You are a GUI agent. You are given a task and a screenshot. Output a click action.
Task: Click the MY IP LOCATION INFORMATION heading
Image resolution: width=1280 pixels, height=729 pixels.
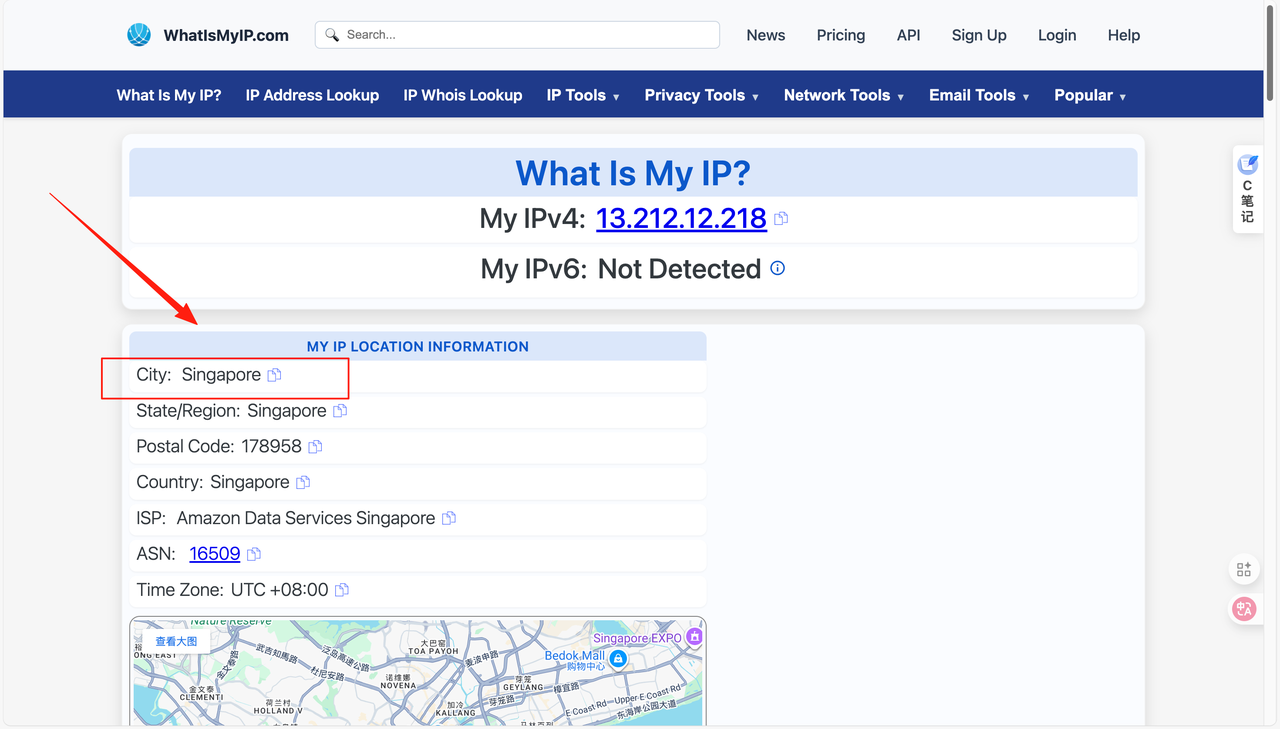pyautogui.click(x=418, y=346)
